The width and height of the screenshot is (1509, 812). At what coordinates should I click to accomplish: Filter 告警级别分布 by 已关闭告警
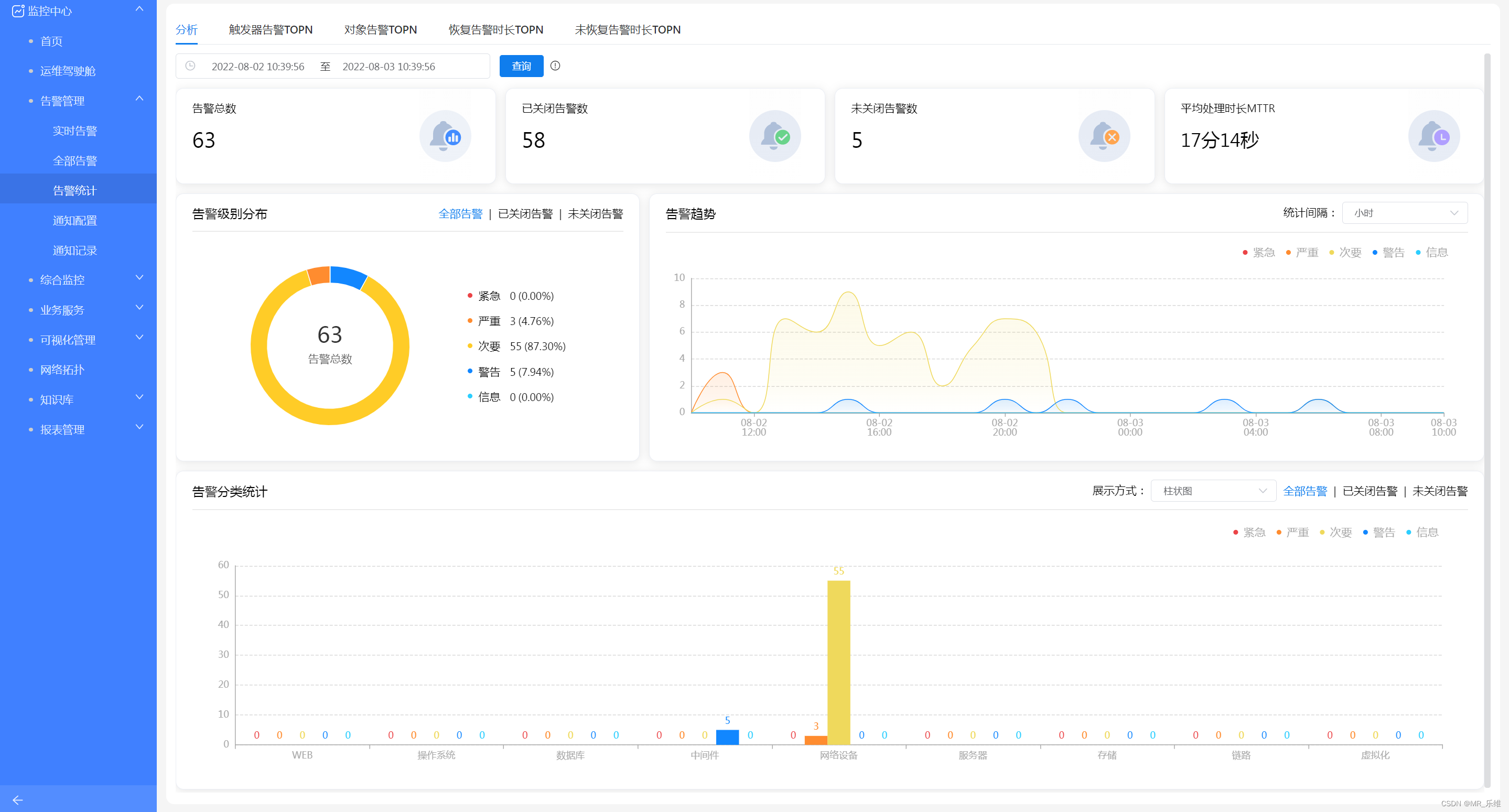click(525, 214)
